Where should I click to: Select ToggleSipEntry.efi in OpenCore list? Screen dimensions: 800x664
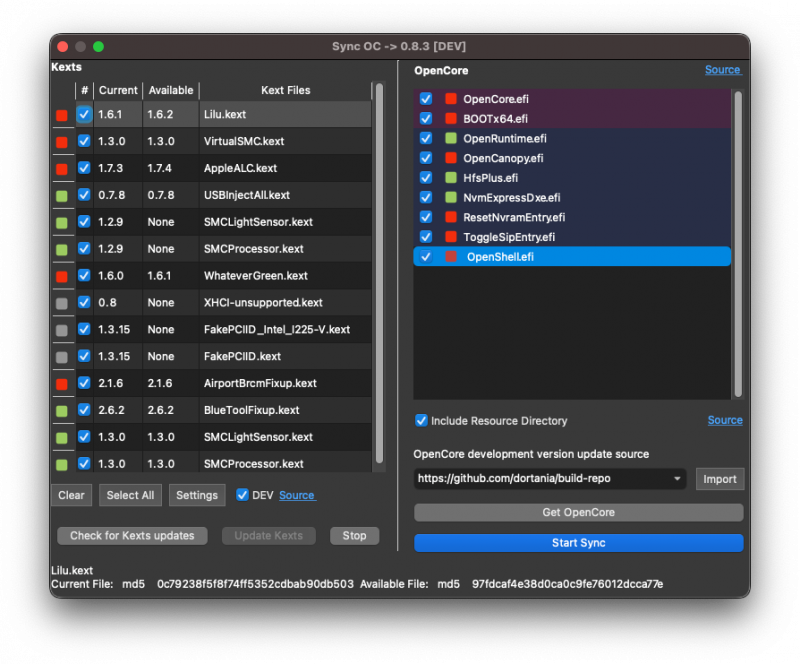coord(509,237)
